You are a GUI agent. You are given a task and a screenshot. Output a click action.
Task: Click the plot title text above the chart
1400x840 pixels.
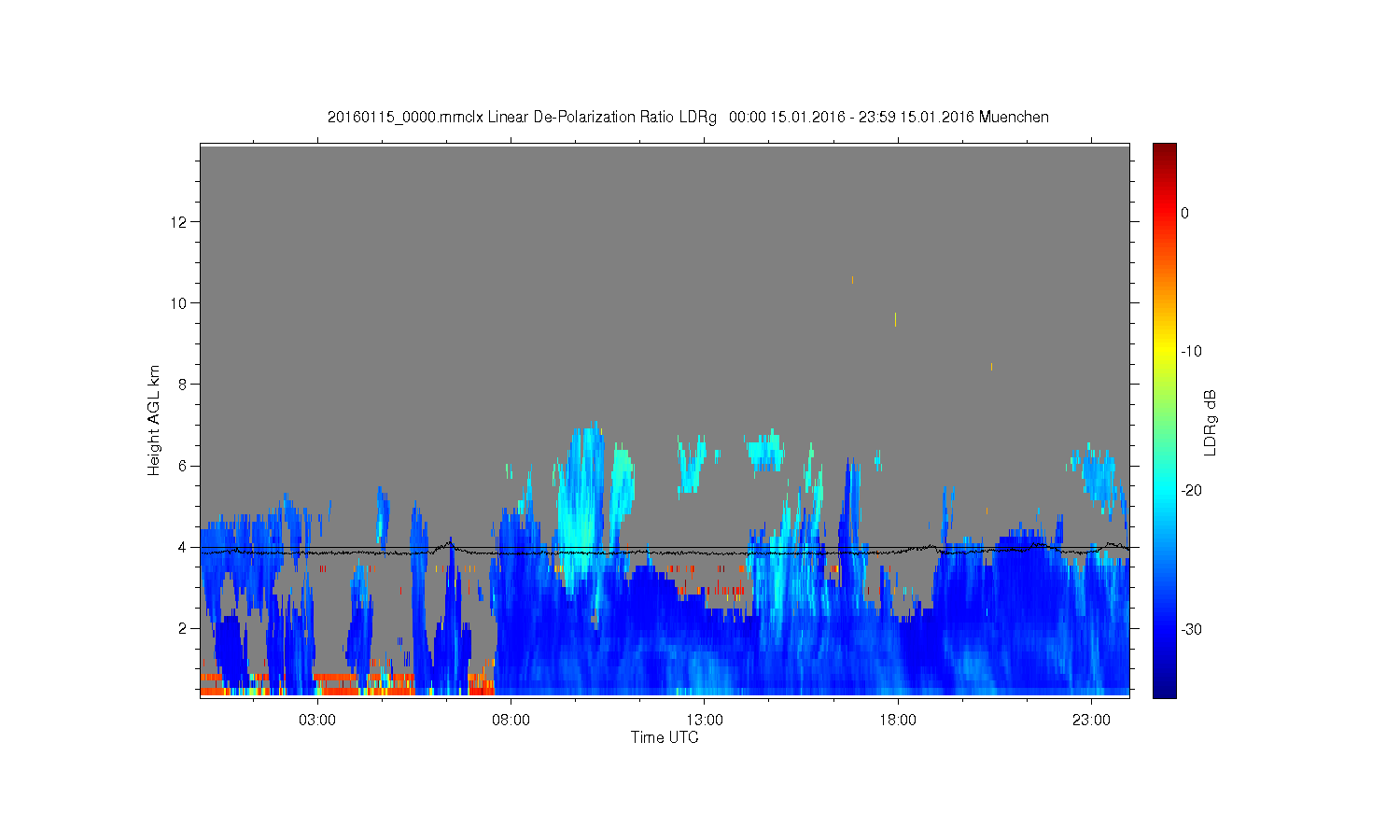coord(688,118)
